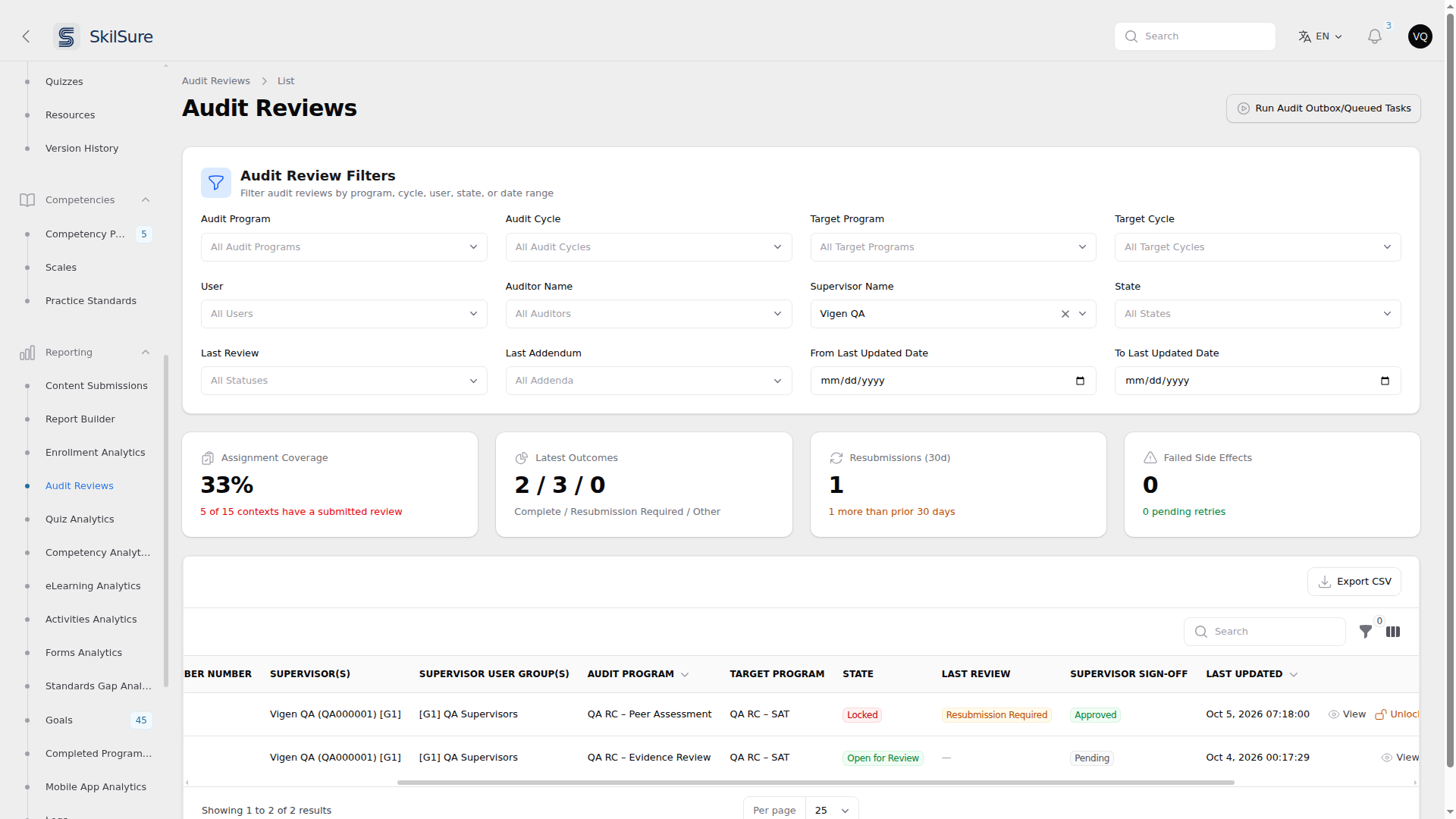Export results with Export CSV
This screenshot has width=1456, height=819.
[1354, 582]
